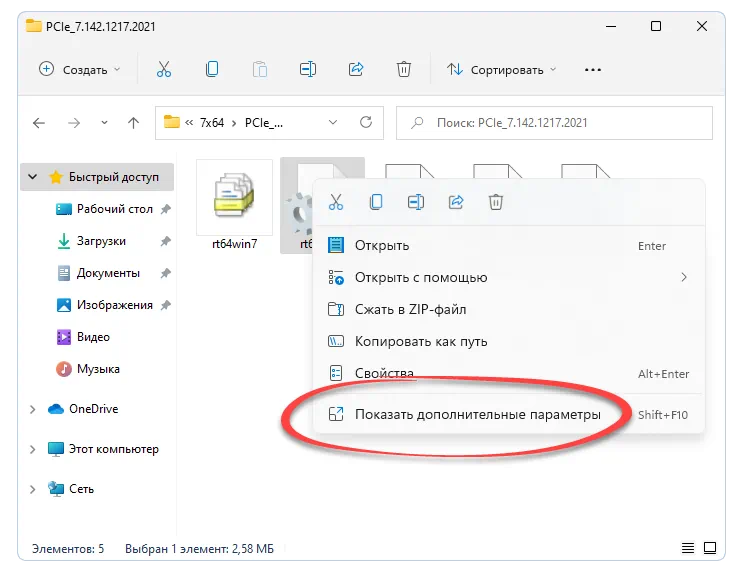Viewport: 739px width, 573px height.
Task: Open Изображения in the sidebar
Action: point(115,305)
